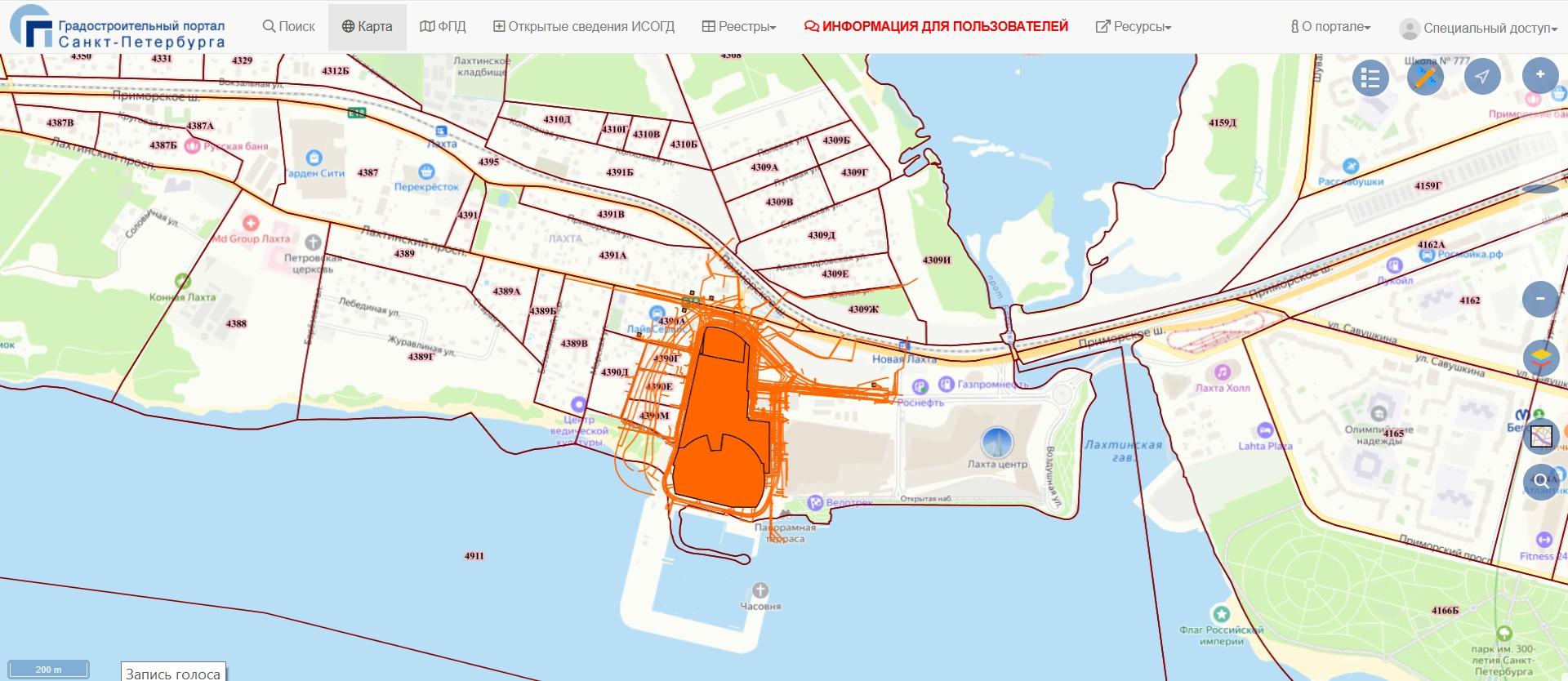The height and width of the screenshot is (681, 1568).
Task: Activate the ruler and pencil measurement tool
Action: pos(1426,78)
